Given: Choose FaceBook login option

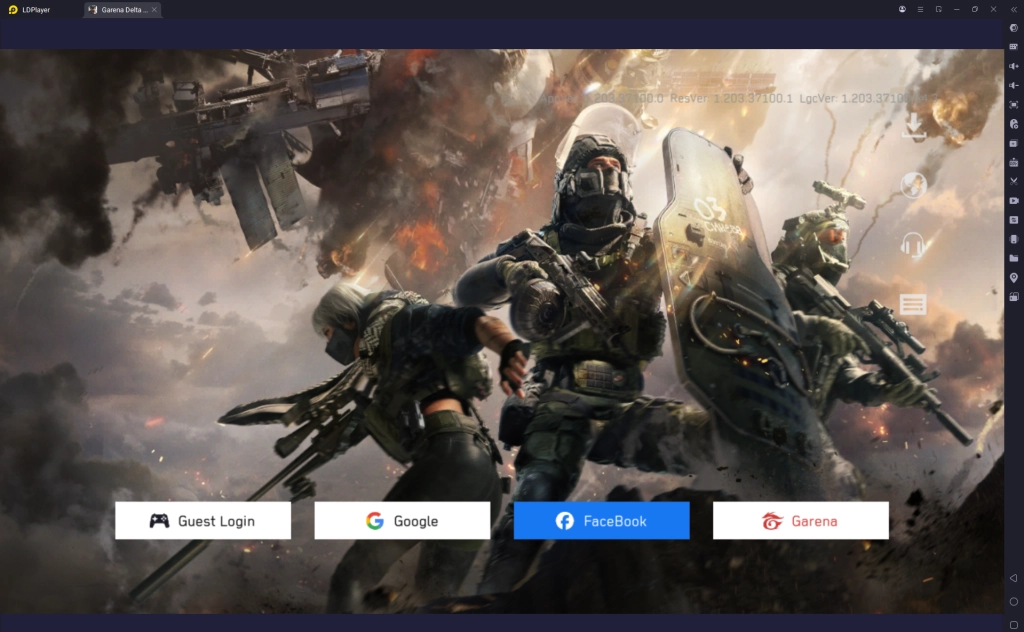Looking at the screenshot, I should (x=601, y=521).
